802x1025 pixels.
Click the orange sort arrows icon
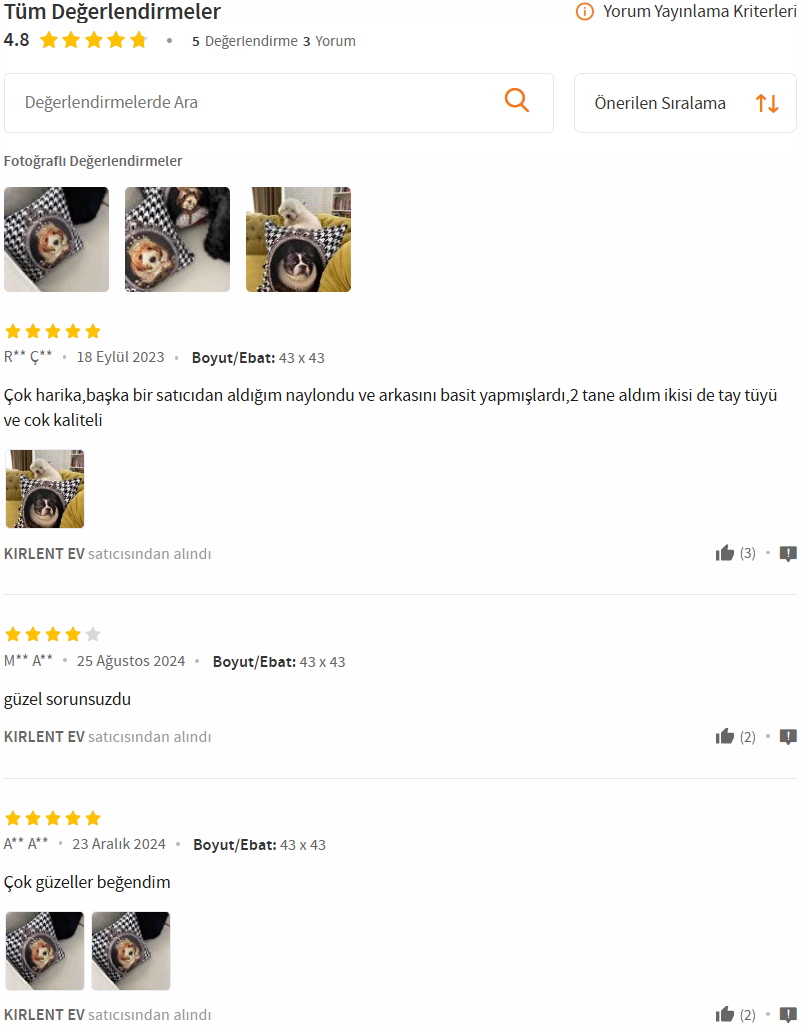pyautogui.click(x=767, y=103)
